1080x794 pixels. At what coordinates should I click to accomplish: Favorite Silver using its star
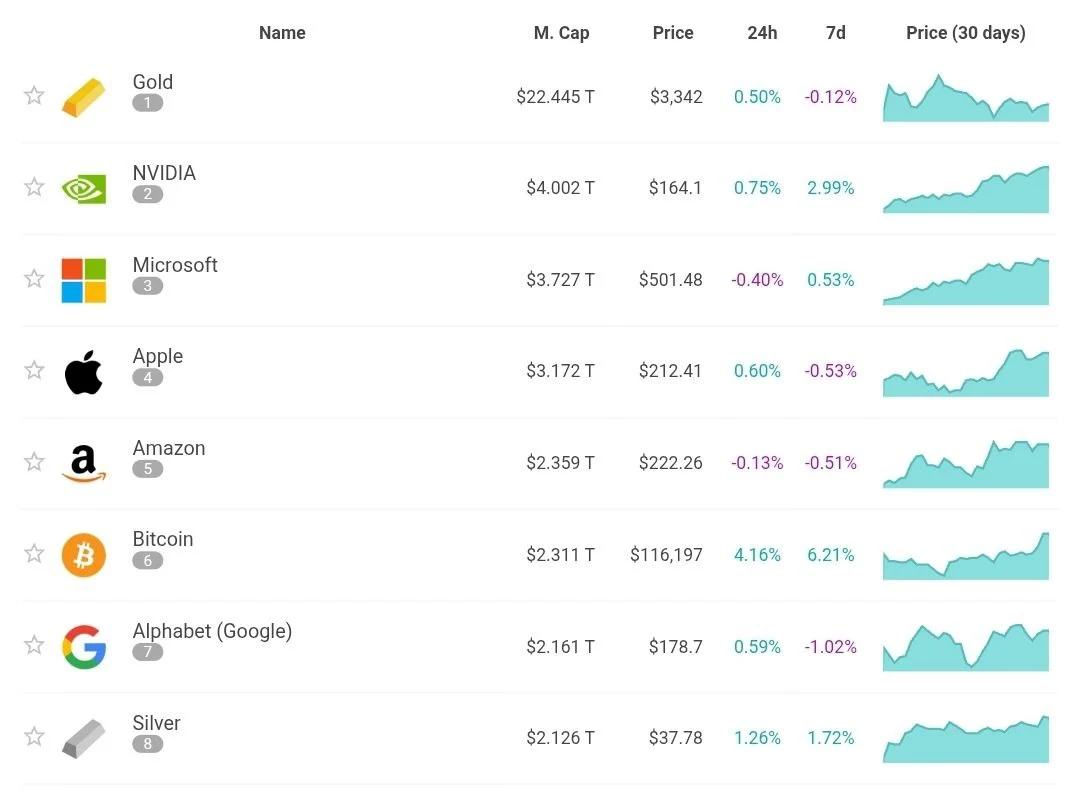pyautogui.click(x=34, y=737)
